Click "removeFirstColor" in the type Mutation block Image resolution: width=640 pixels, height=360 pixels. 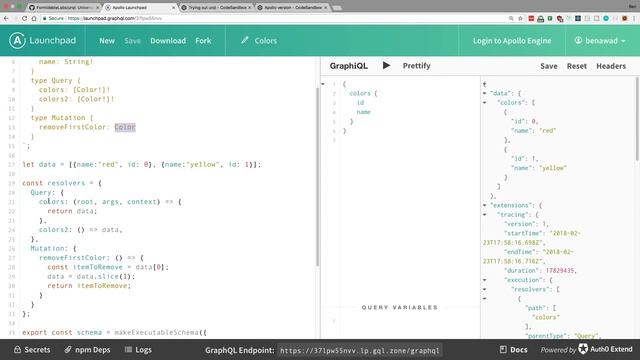72,127
